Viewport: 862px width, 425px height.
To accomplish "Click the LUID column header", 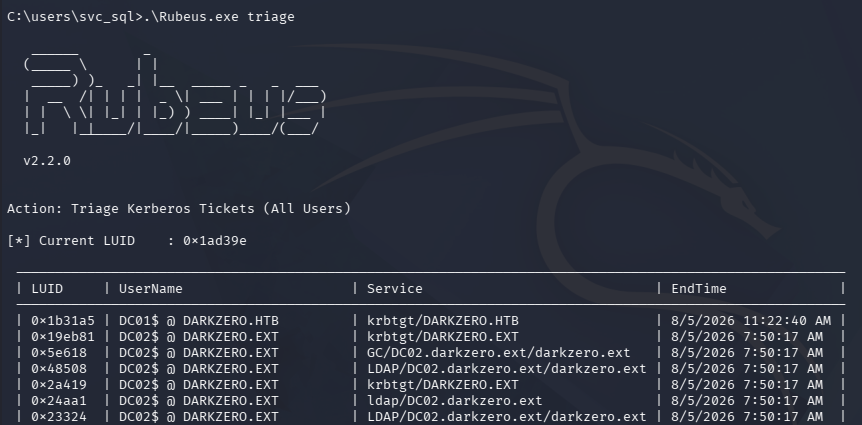I will [47, 289].
